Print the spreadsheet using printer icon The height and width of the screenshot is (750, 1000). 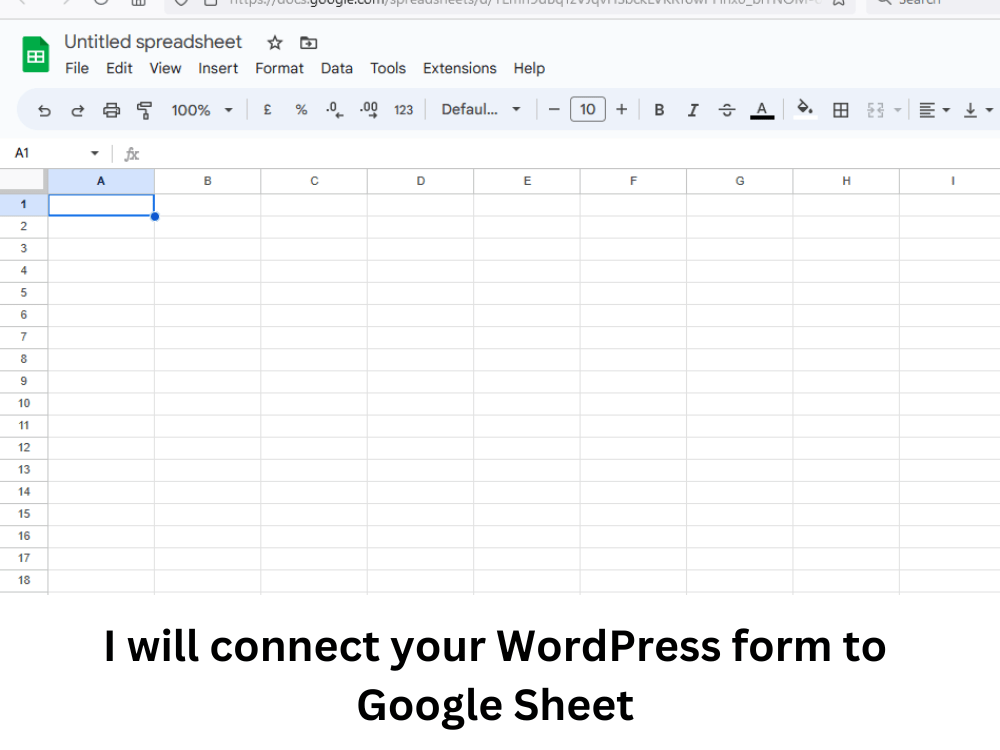112,110
